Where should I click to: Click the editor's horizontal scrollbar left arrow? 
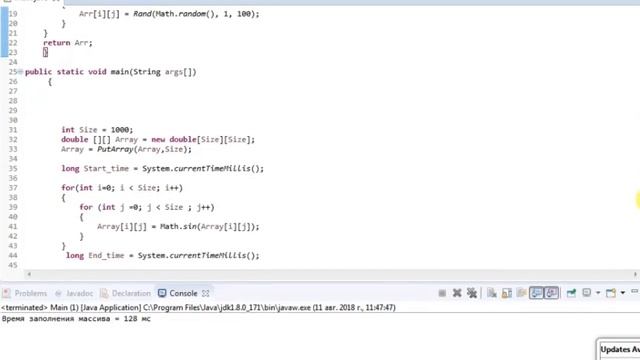point(29,274)
